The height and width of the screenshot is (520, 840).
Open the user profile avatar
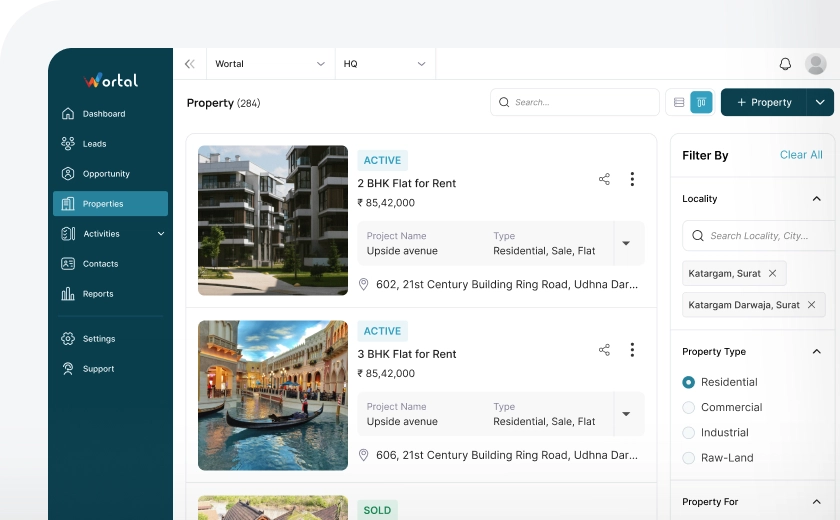[816, 64]
